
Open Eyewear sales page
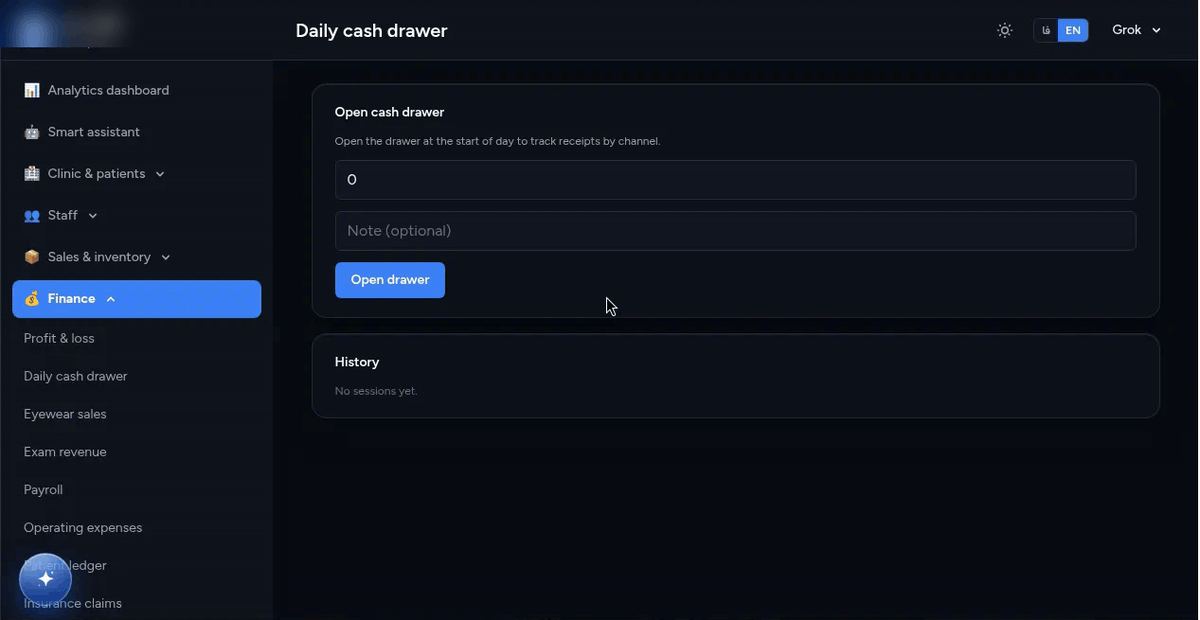65,414
